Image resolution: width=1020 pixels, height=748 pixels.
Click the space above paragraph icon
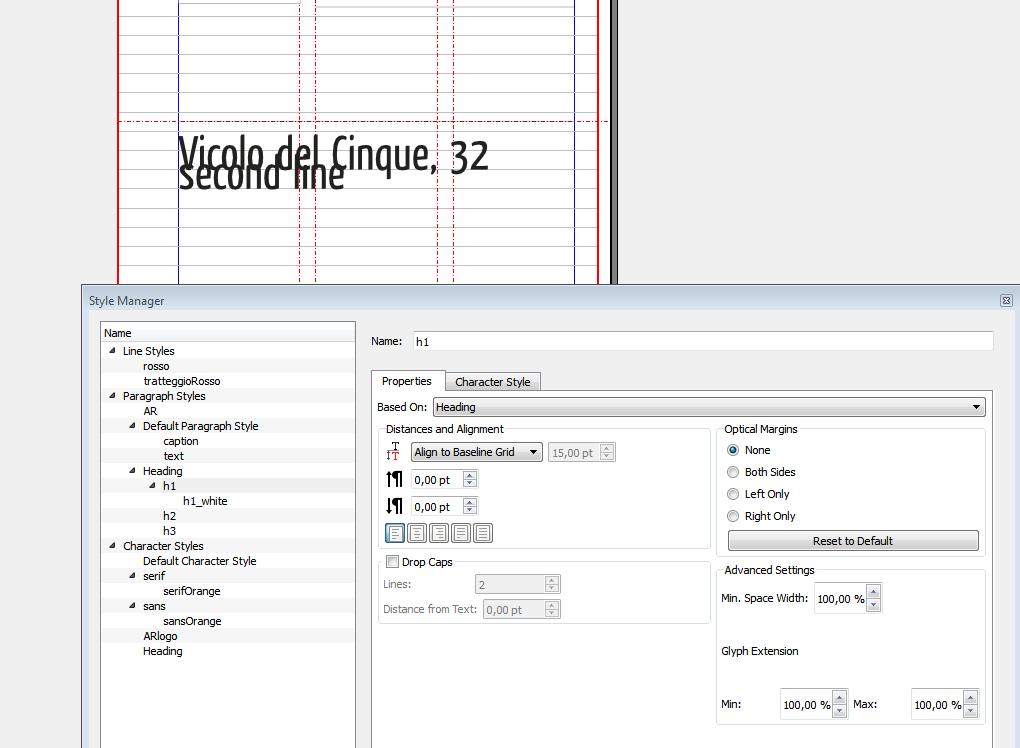point(394,480)
